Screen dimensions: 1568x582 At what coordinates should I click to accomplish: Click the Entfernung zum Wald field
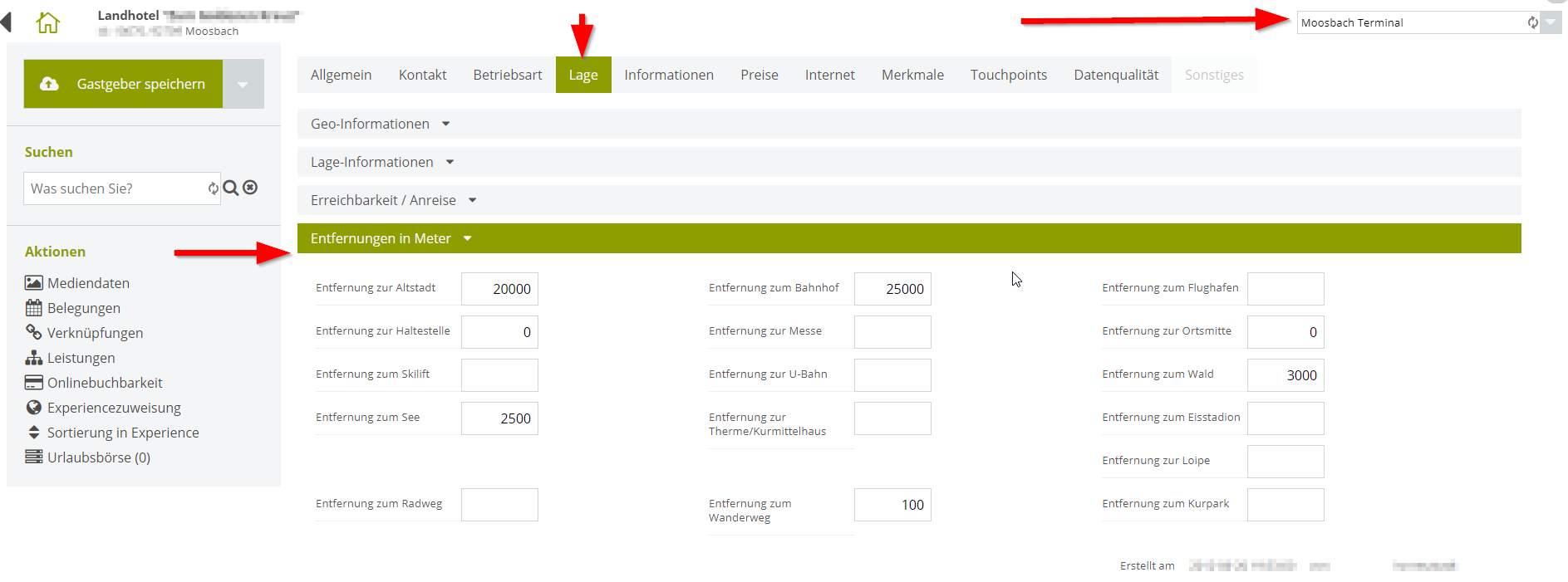(1285, 375)
